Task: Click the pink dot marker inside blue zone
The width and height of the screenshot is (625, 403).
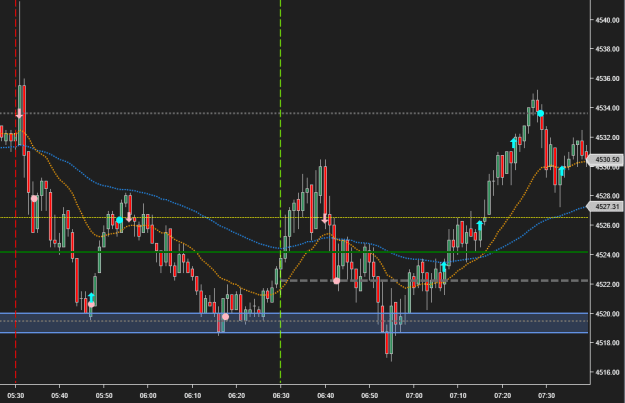Action: tap(225, 317)
